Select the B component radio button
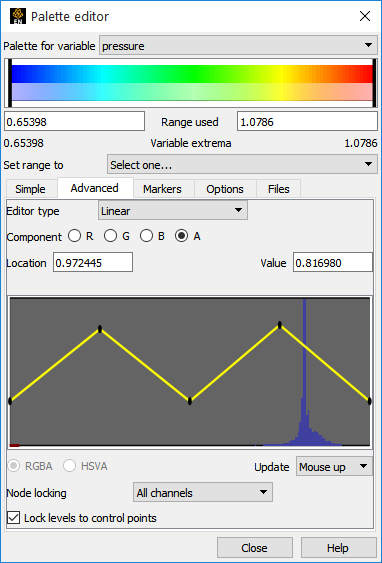This screenshot has width=382, height=563. click(146, 236)
